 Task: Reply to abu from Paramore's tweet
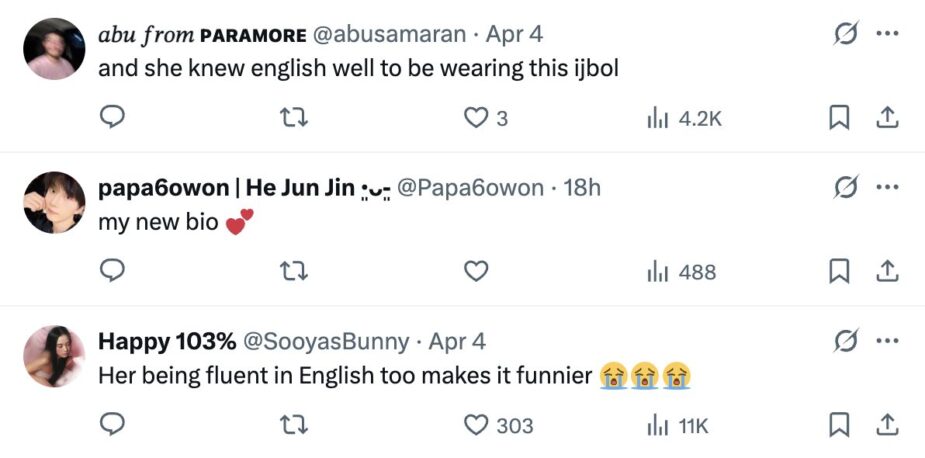(114, 118)
